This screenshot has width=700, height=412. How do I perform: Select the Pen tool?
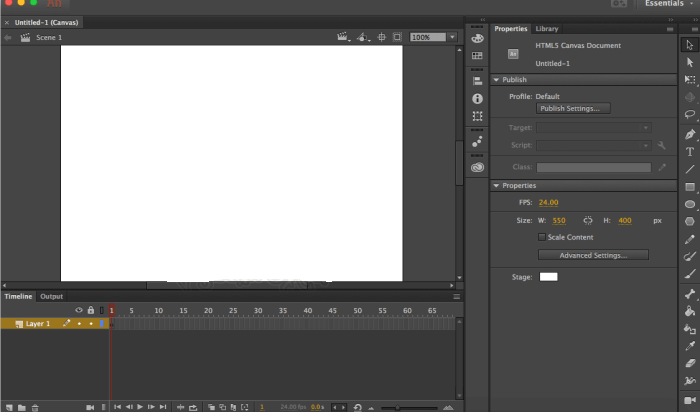click(x=689, y=134)
